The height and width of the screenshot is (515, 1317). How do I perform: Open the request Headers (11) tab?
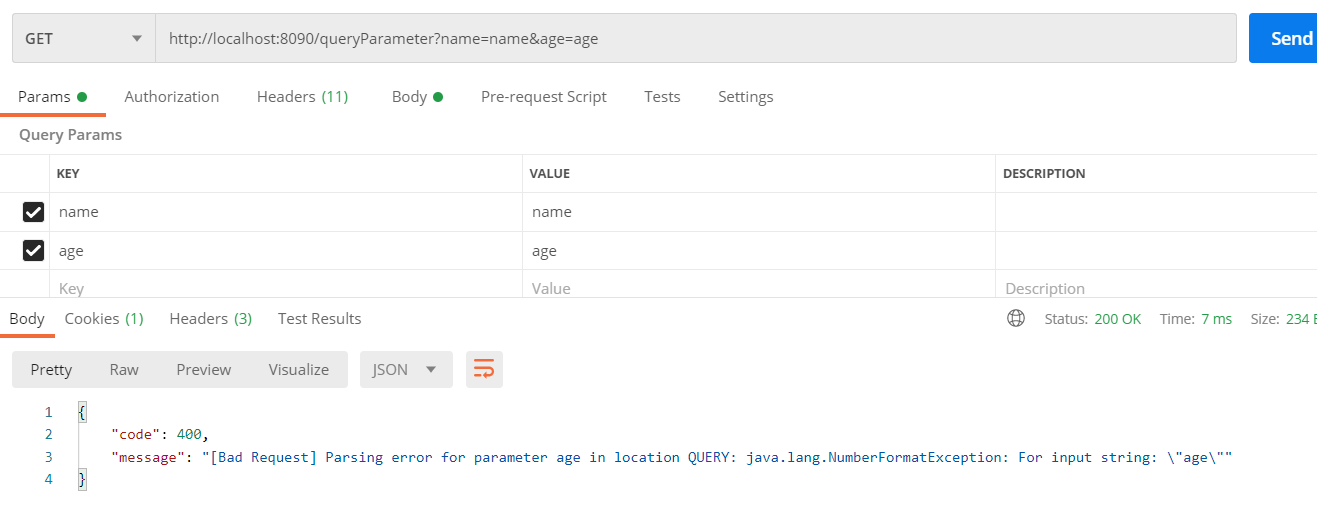click(x=302, y=97)
